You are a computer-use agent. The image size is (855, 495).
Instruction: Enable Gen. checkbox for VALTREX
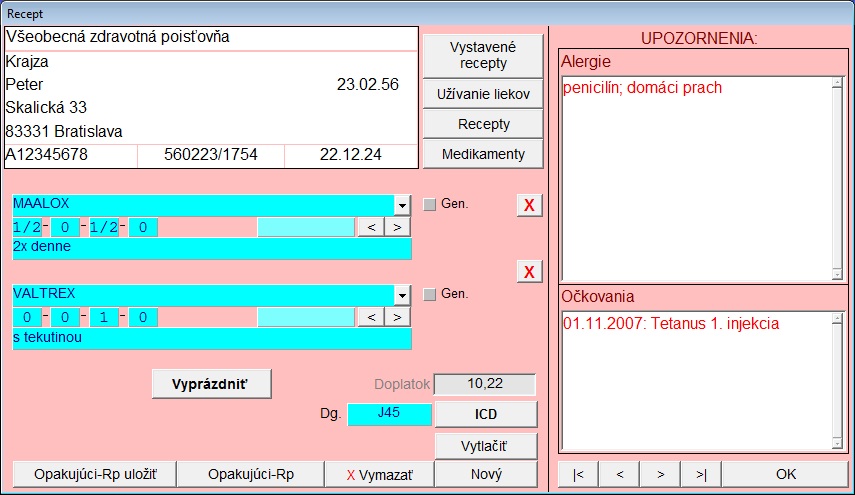430,295
